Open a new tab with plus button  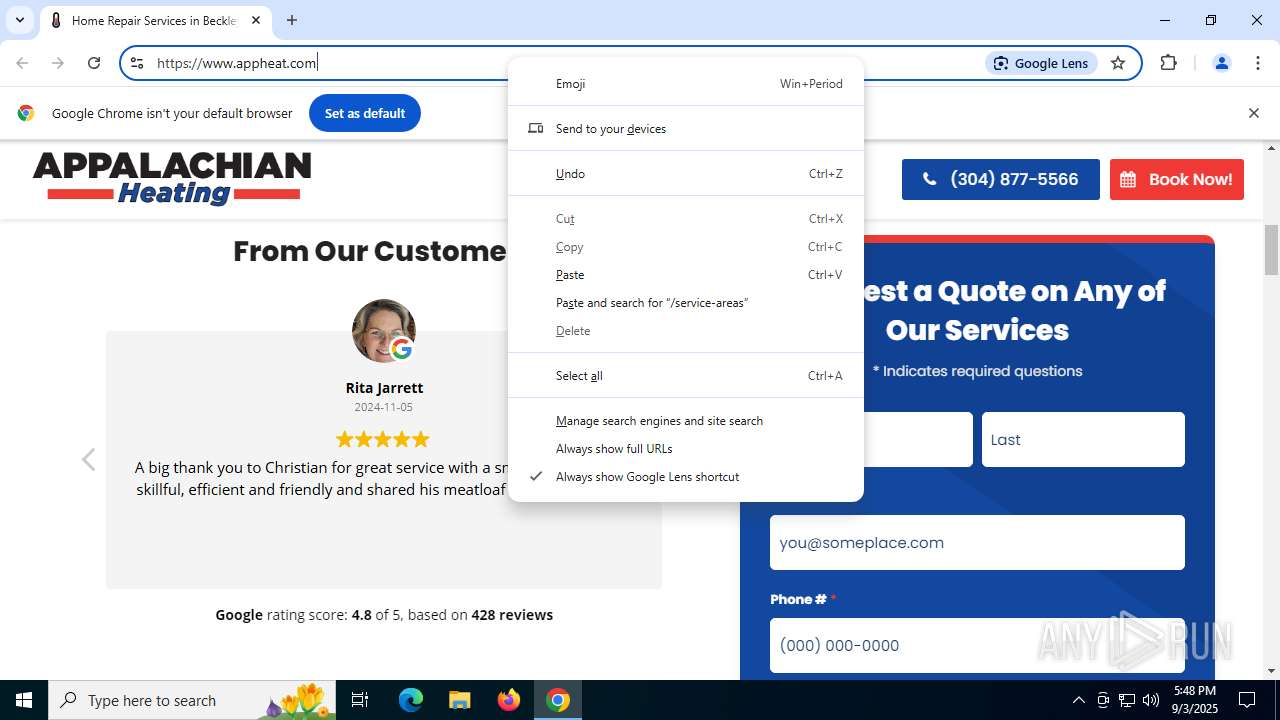(292, 20)
